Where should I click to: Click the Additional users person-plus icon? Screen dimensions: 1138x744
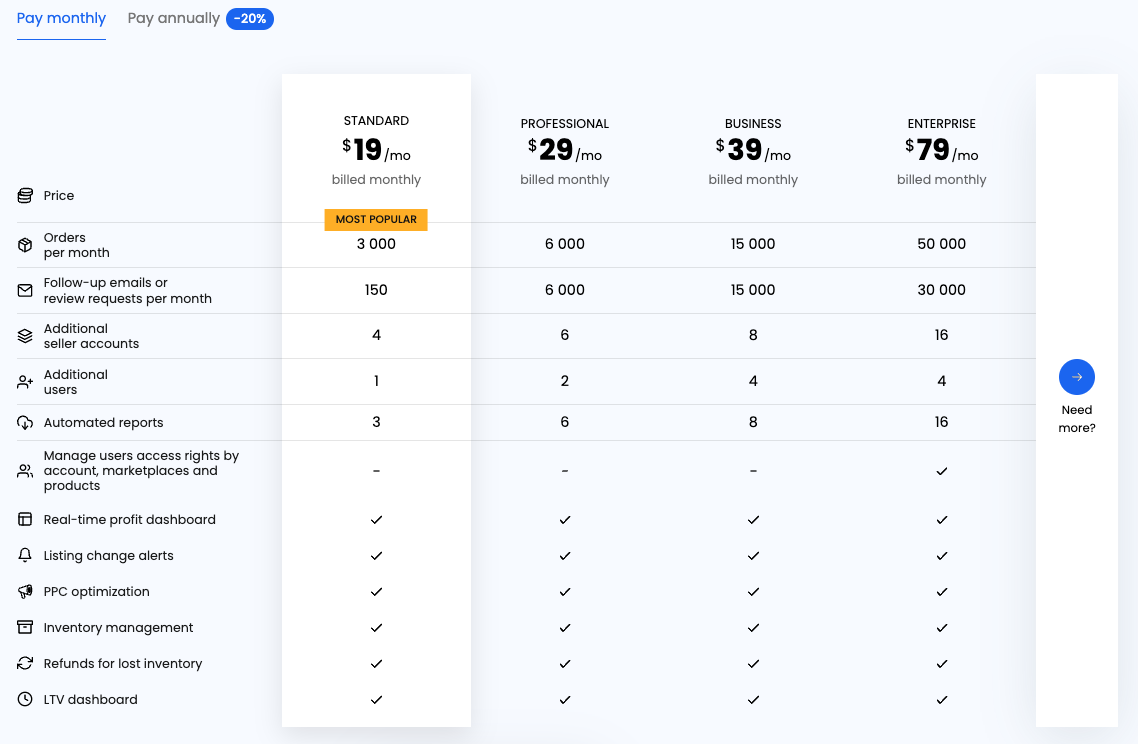(25, 382)
